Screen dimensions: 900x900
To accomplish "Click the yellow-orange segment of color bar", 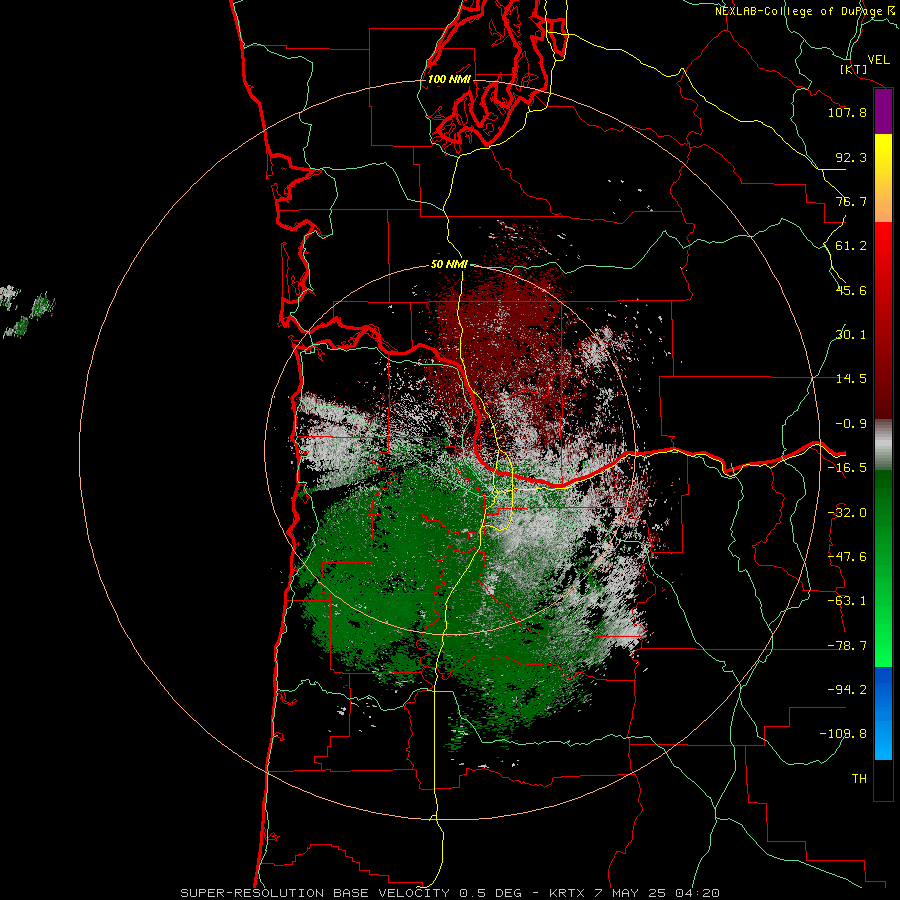I will (883, 178).
